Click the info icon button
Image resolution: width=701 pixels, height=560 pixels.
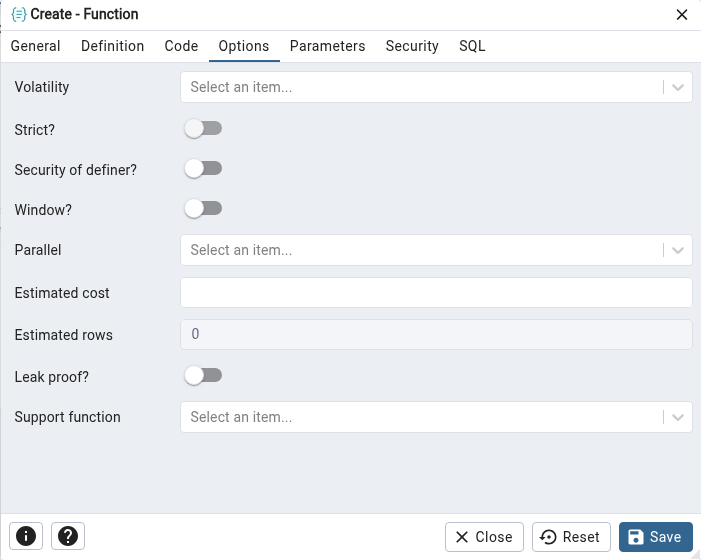click(x=26, y=536)
